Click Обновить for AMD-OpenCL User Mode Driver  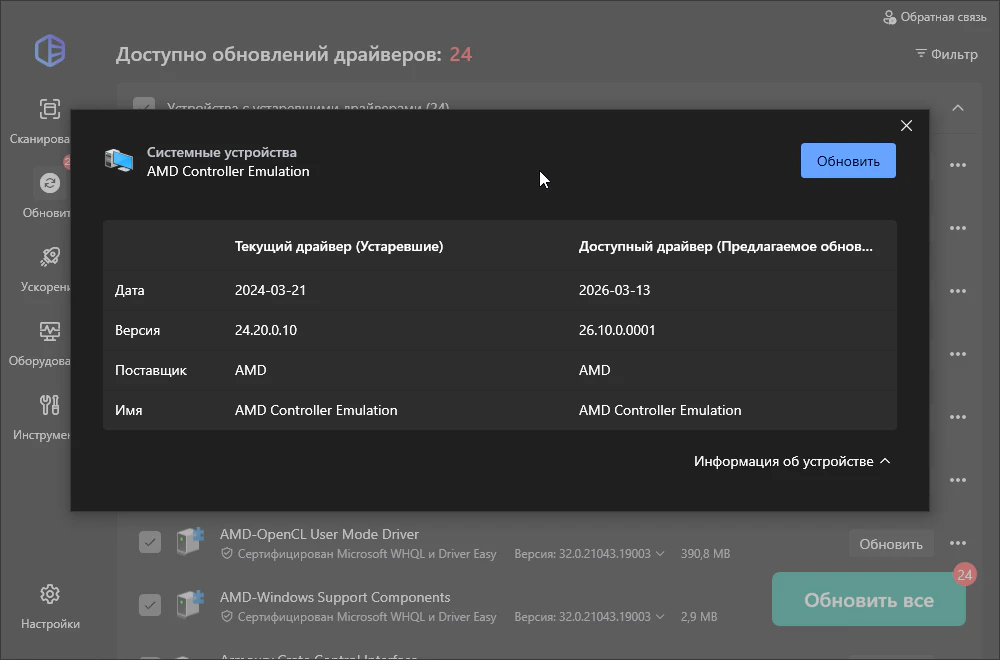[x=891, y=544]
